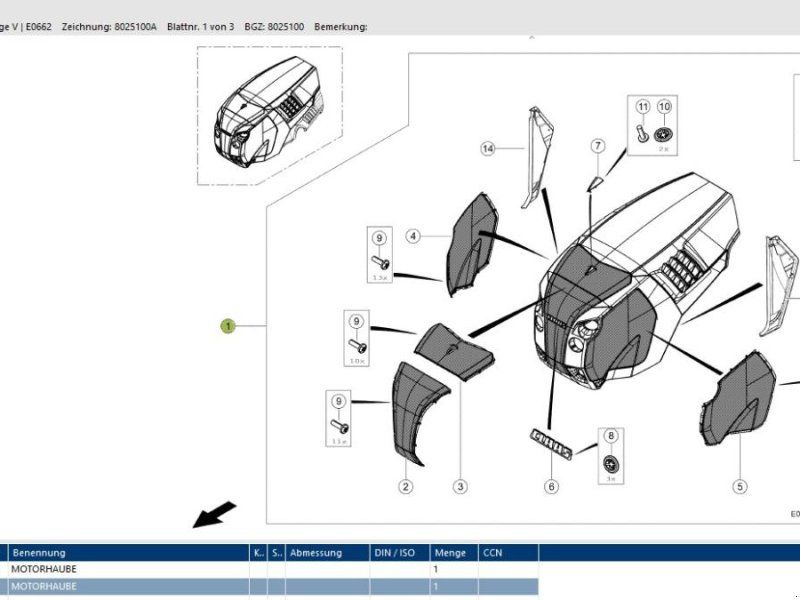
Task: Click callout 2 under the curved grille
Action: pos(406,487)
